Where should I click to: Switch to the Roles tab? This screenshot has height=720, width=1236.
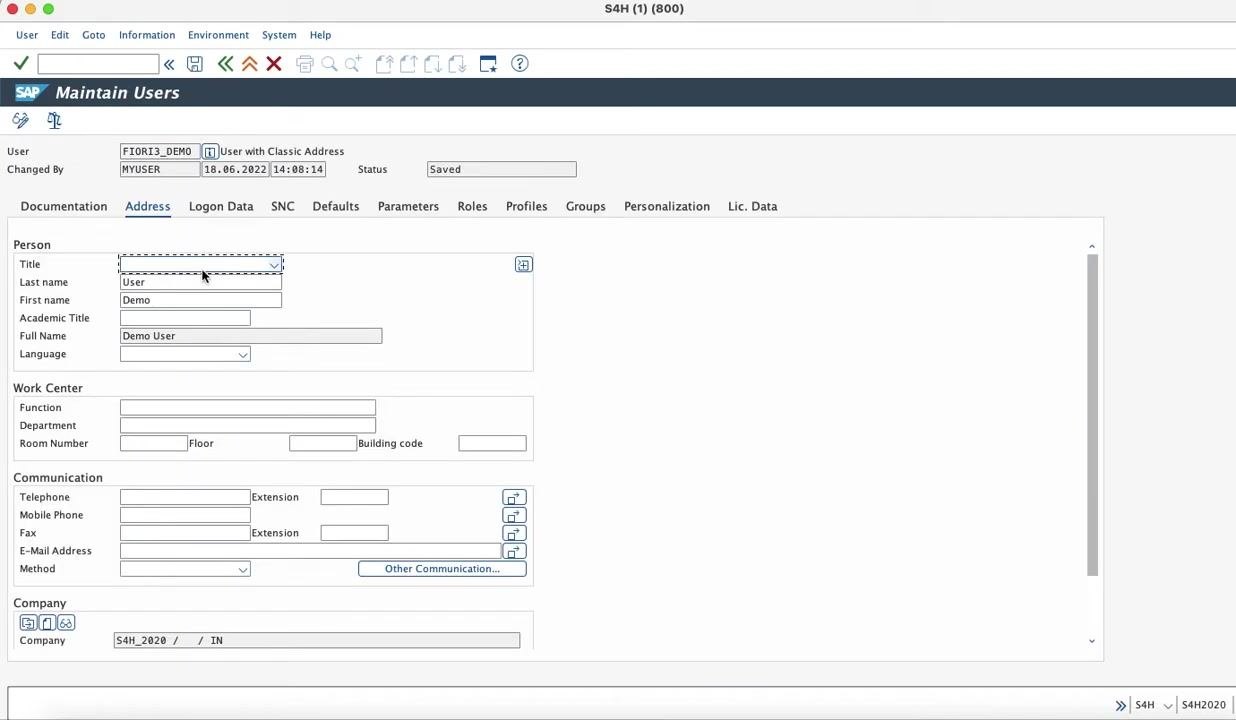472,207
